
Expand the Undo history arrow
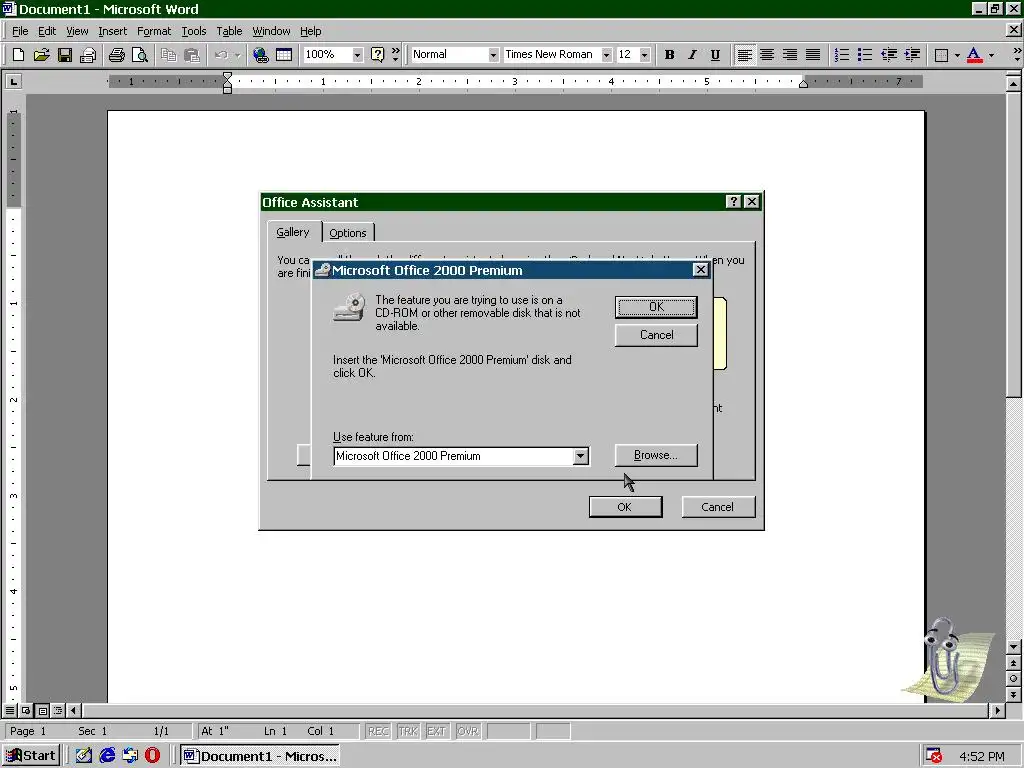click(237, 55)
